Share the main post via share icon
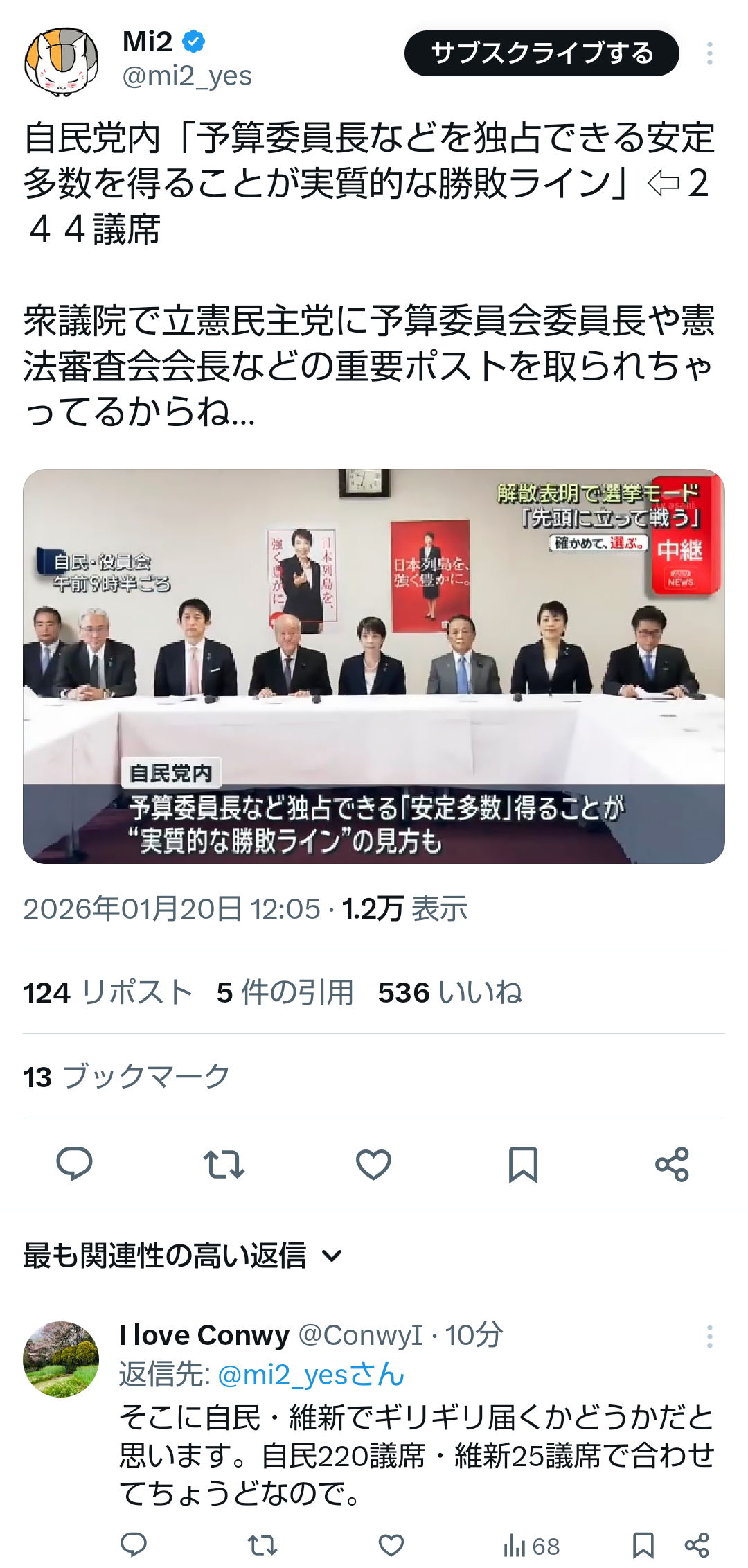The image size is (748, 1568). click(672, 1164)
